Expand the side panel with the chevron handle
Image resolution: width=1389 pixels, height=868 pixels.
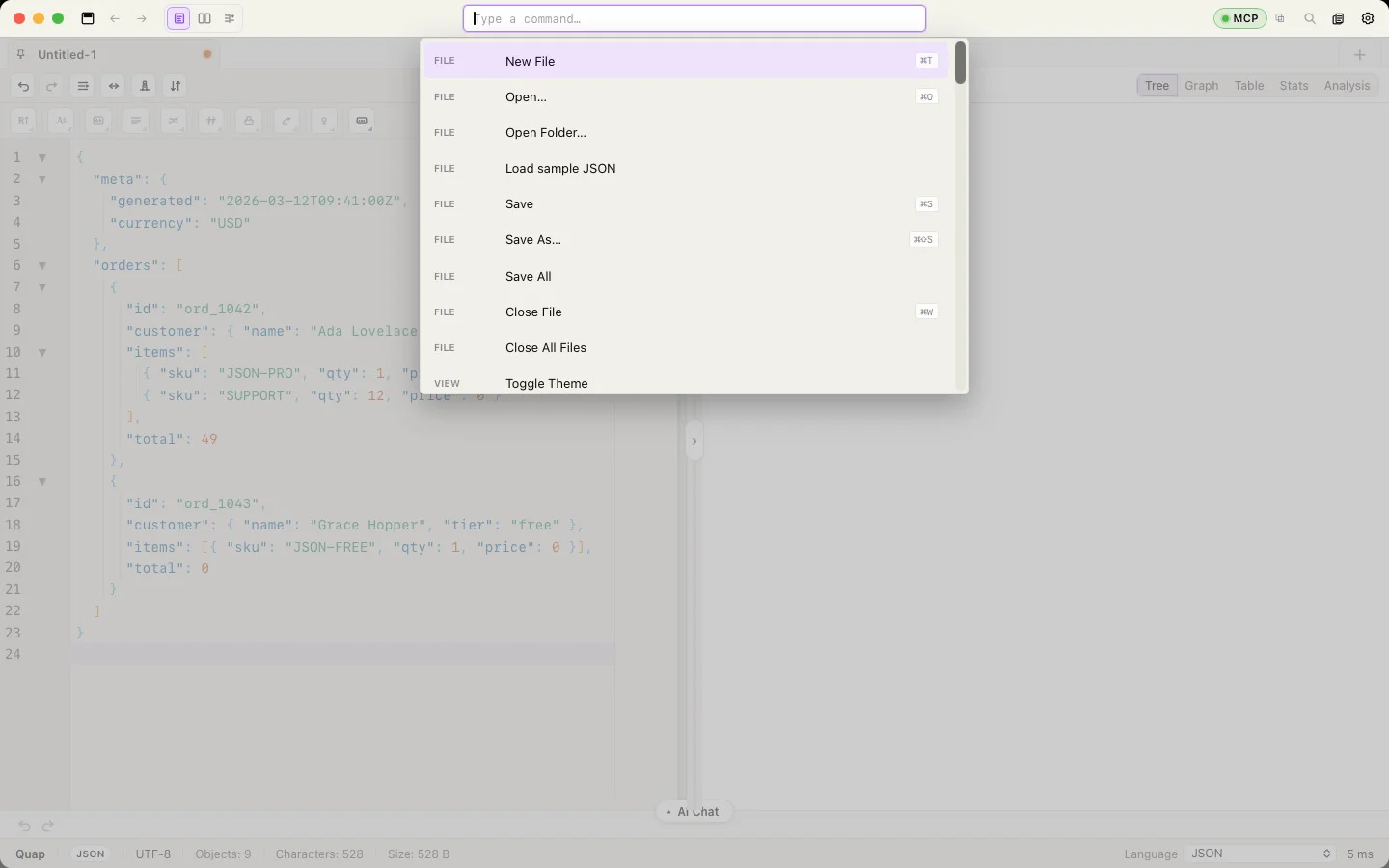[694, 442]
